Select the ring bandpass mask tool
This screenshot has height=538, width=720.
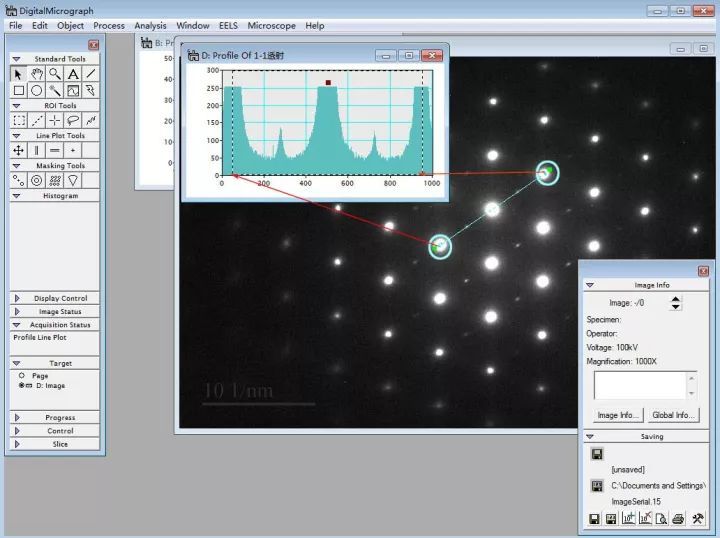pyautogui.click(x=37, y=180)
